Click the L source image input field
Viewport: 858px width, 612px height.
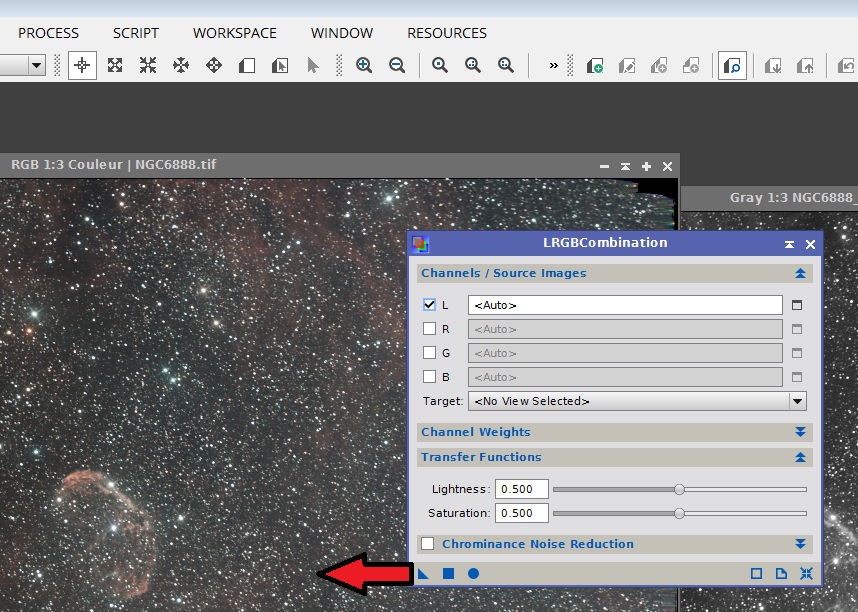coord(625,305)
